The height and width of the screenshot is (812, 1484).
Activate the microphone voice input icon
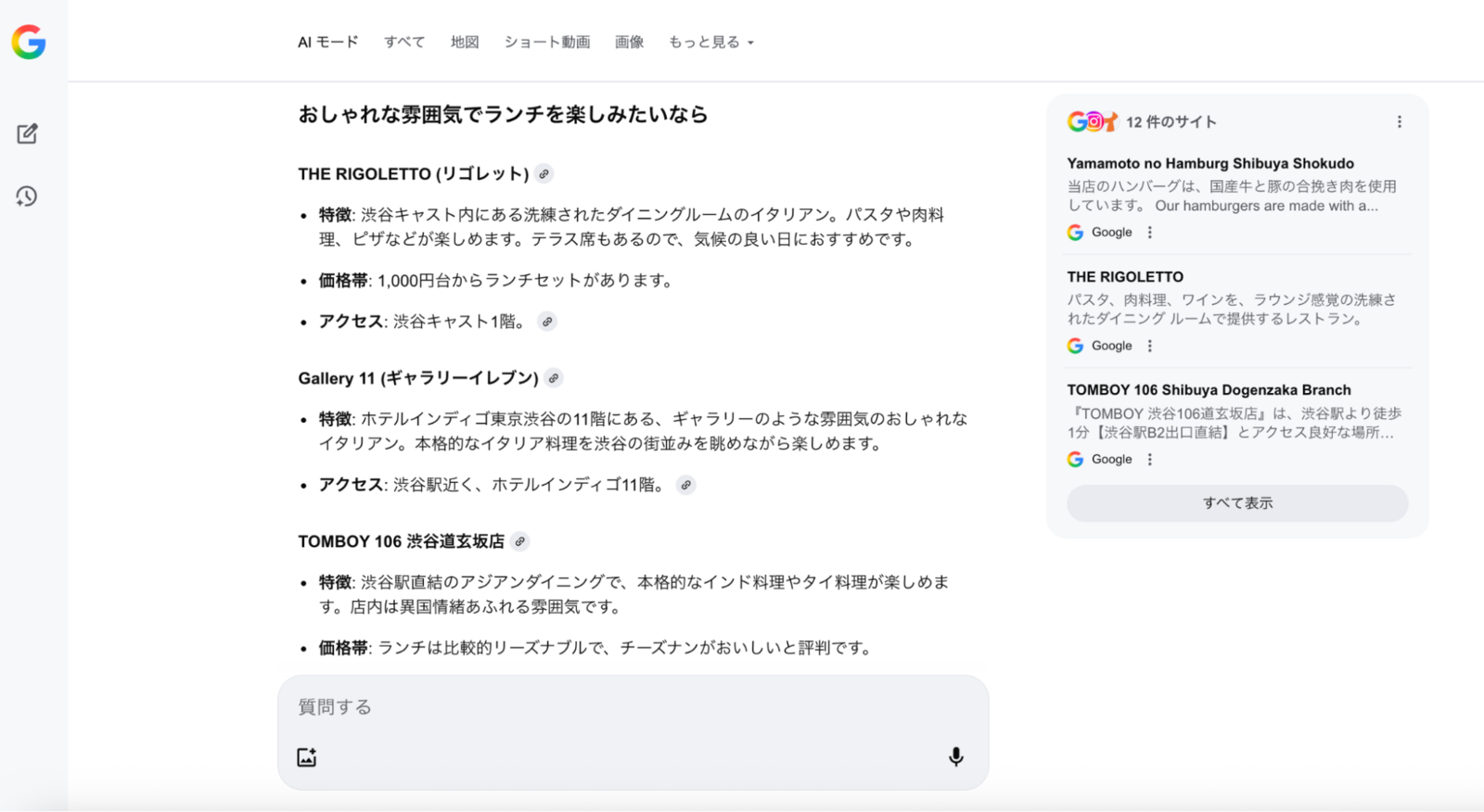tap(955, 757)
